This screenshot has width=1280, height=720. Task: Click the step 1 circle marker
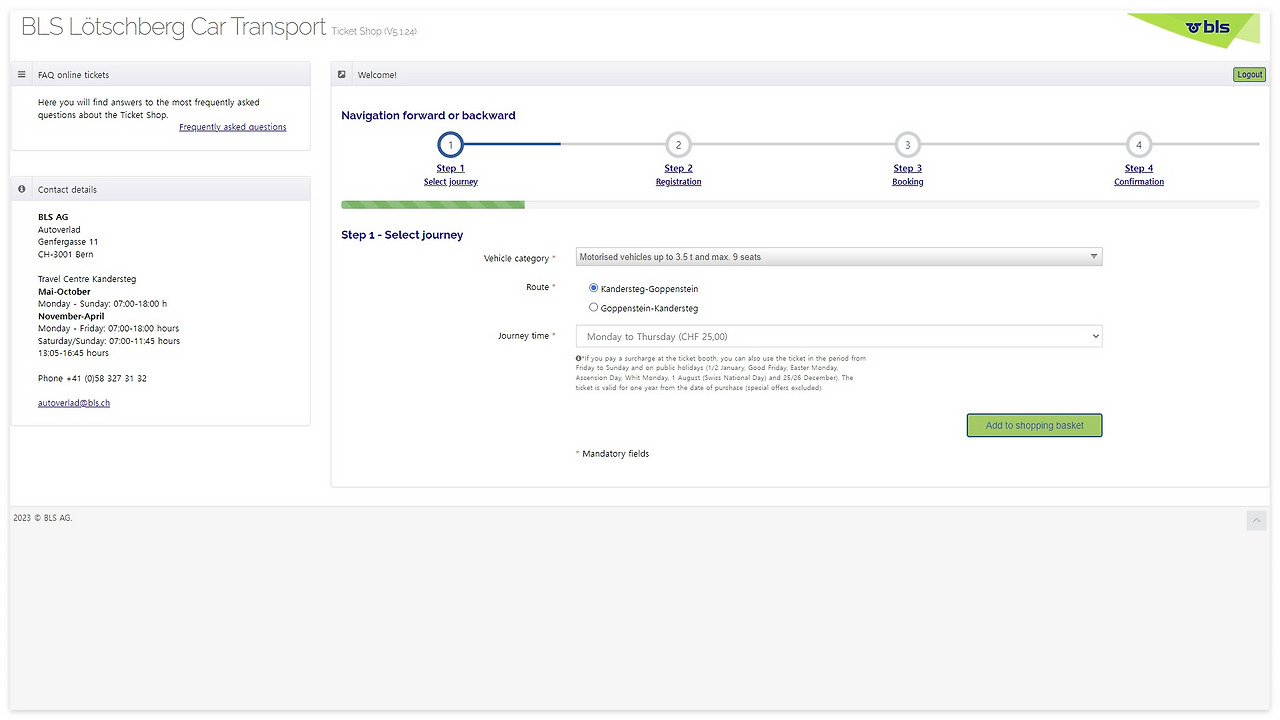point(451,145)
